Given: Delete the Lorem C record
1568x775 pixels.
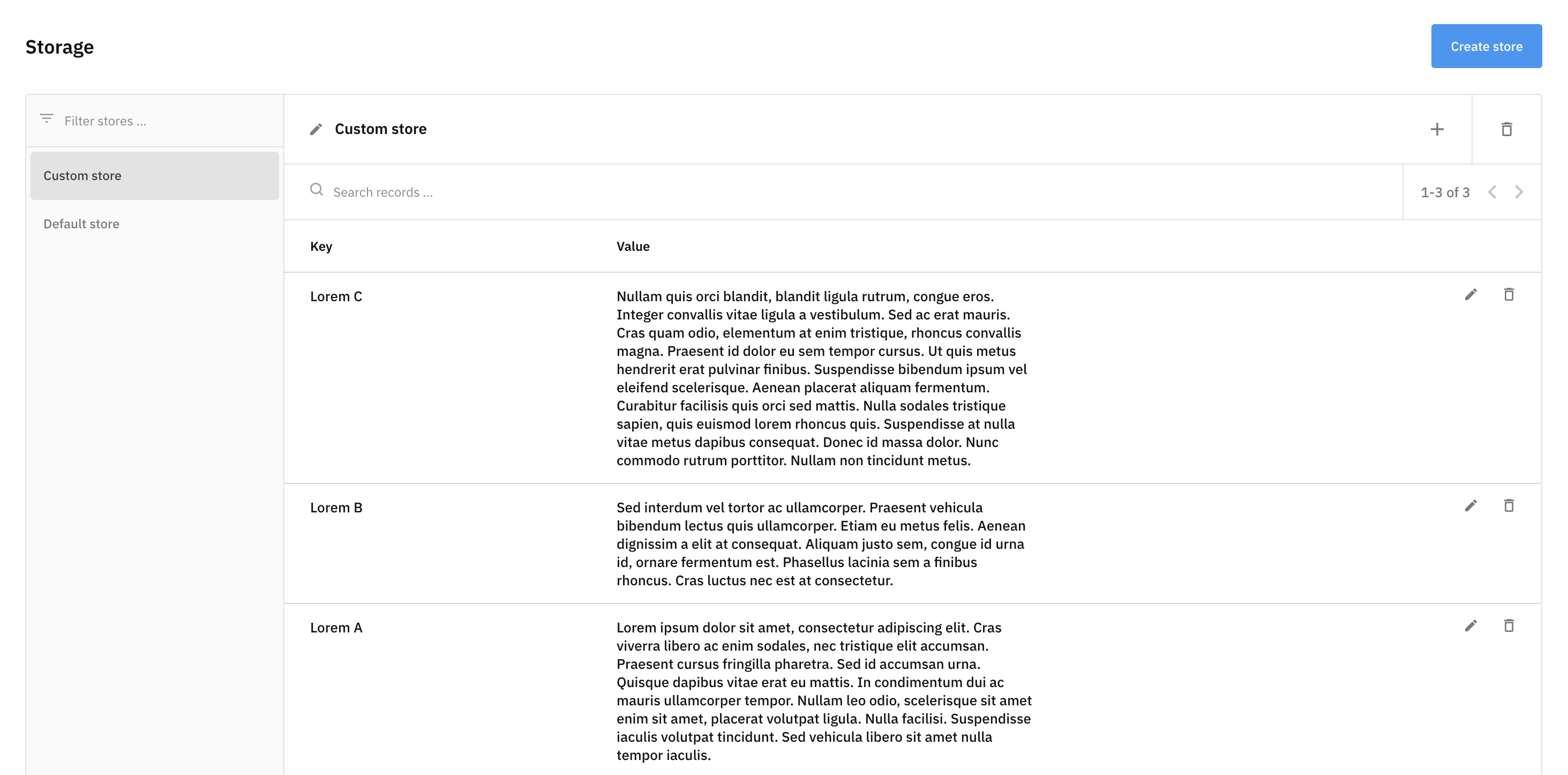Looking at the screenshot, I should click(x=1509, y=295).
